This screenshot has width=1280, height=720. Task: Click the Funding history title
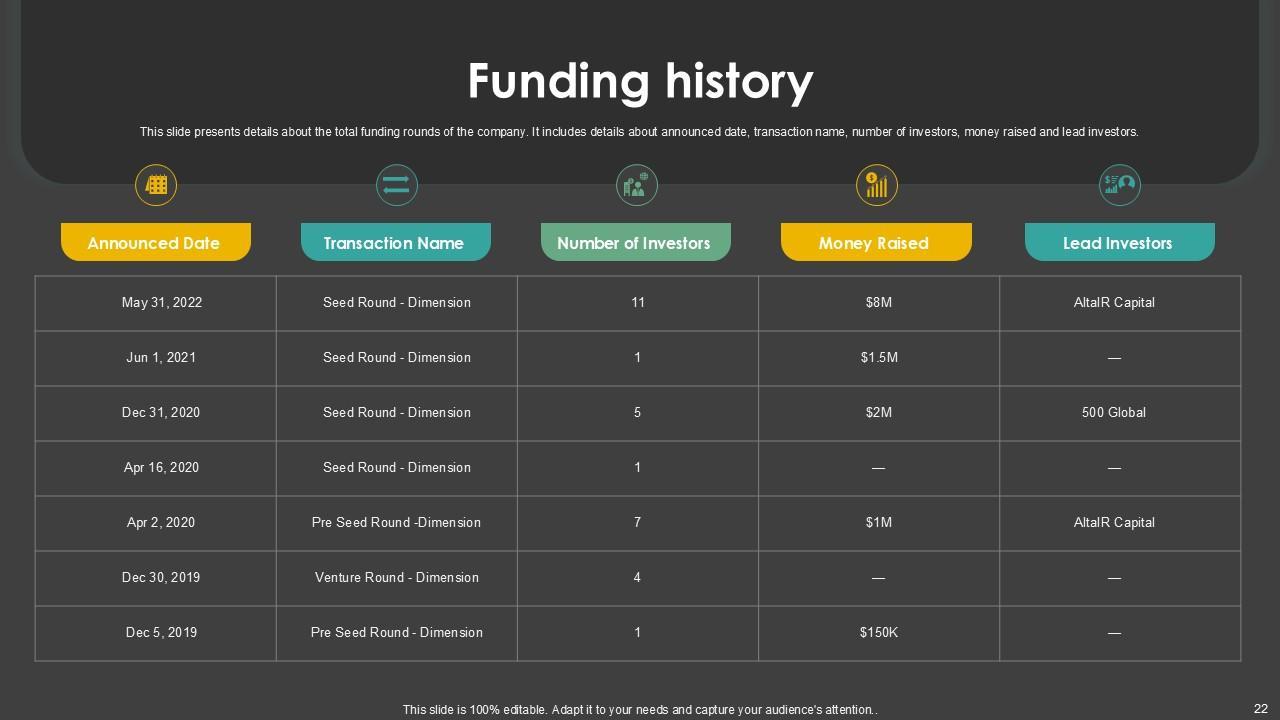[x=640, y=82]
